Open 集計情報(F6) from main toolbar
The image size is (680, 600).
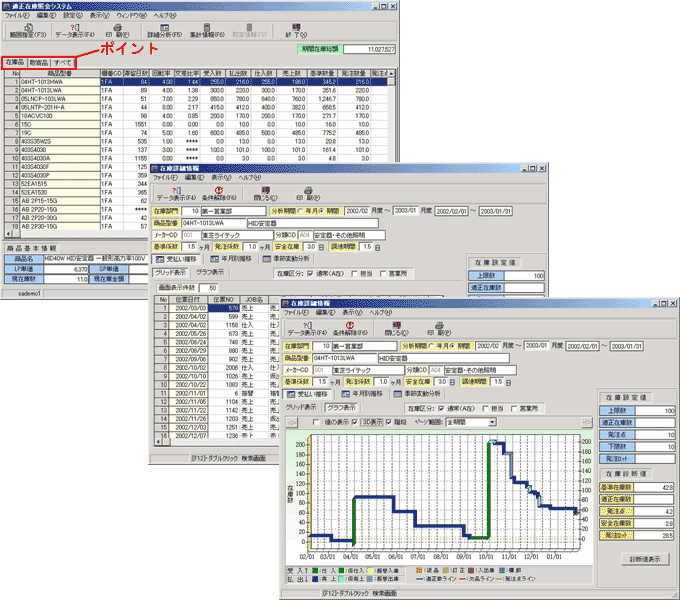[x=207, y=31]
